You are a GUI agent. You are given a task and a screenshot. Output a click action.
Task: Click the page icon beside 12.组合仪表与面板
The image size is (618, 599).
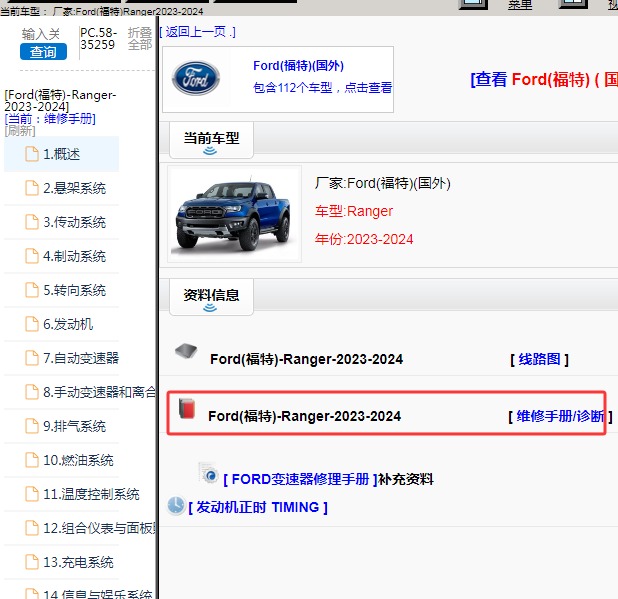[32, 528]
